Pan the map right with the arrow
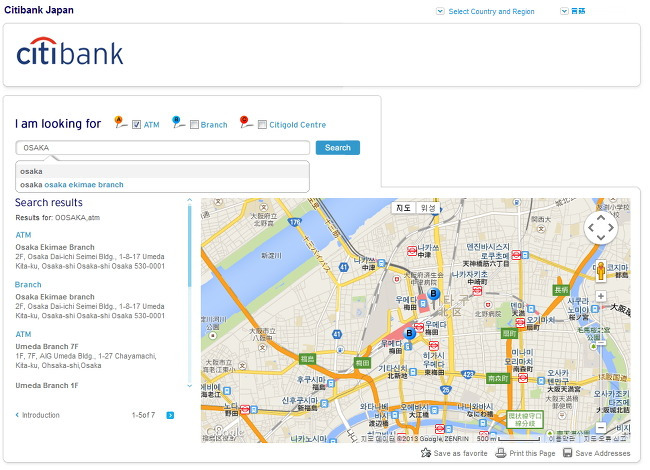This screenshot has width=650, height=470. 611,227
